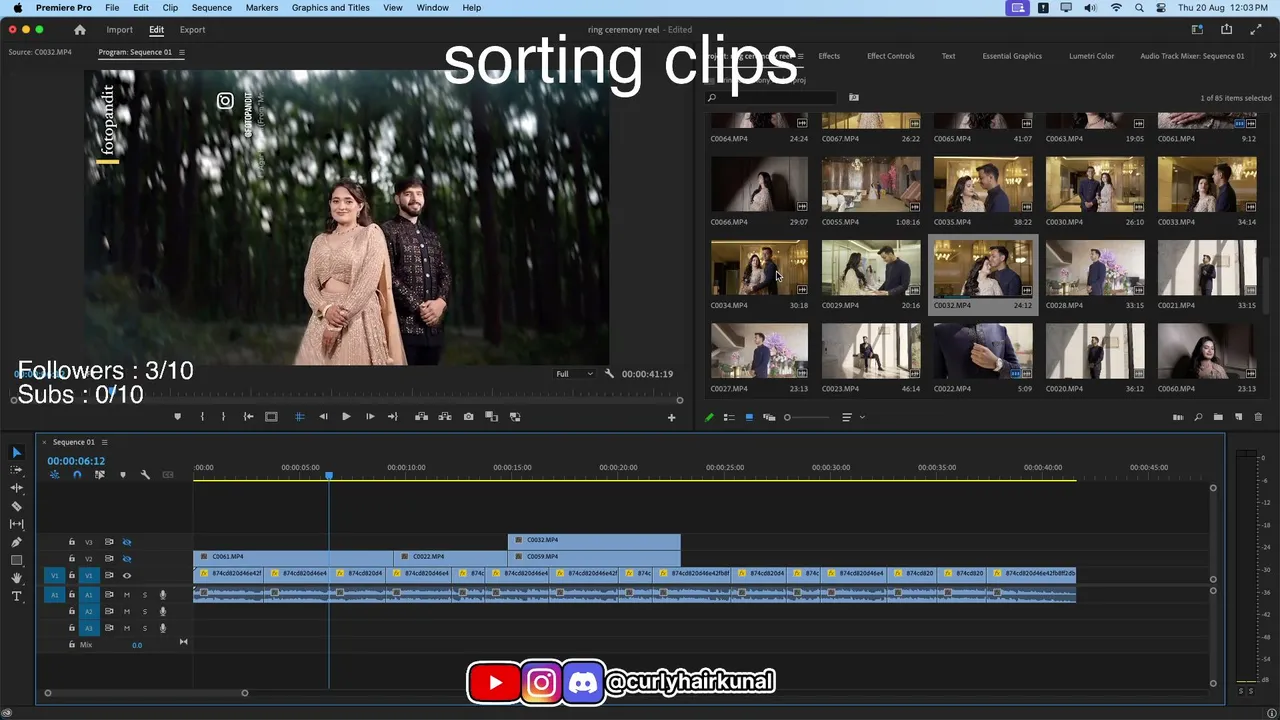1280x720 pixels.
Task: Solo audio track A3
Action: click(x=144, y=628)
